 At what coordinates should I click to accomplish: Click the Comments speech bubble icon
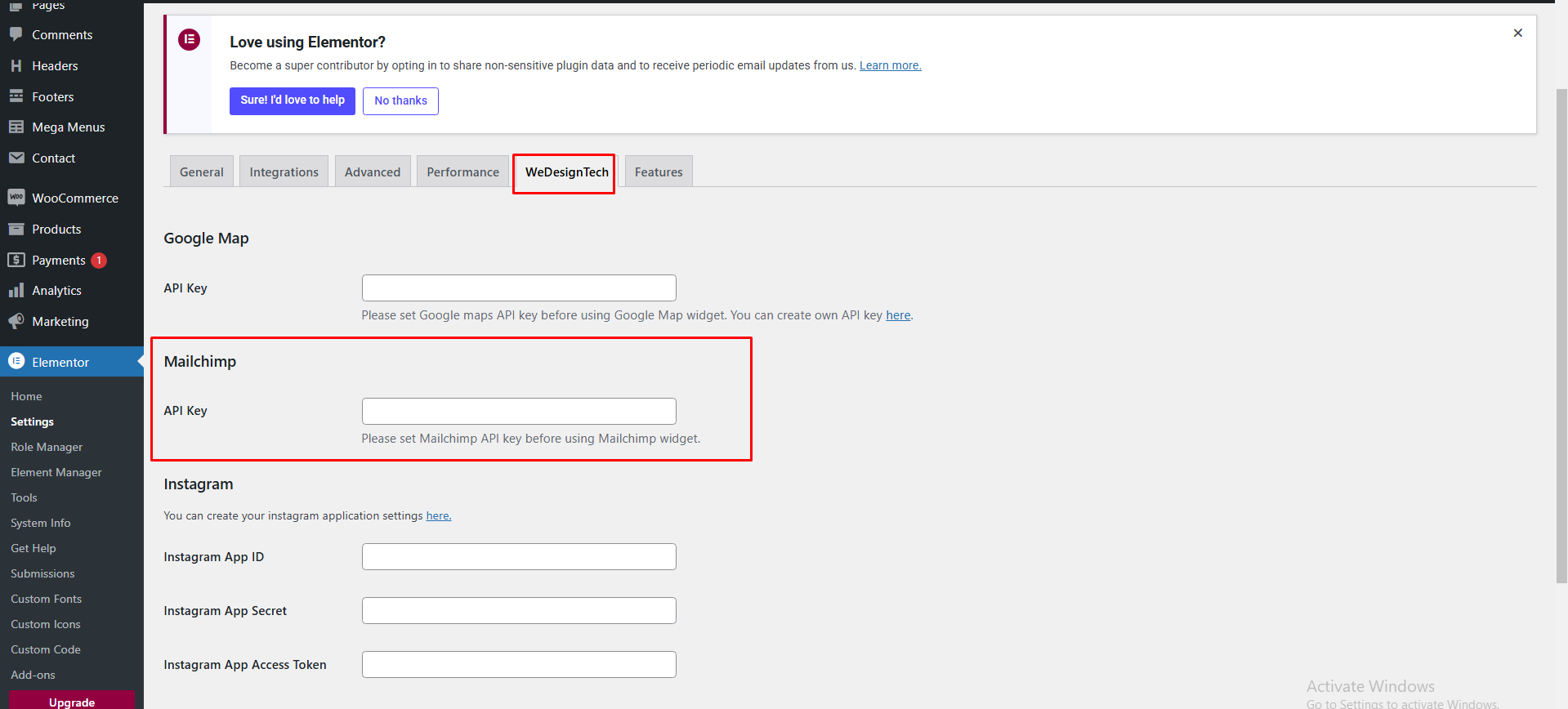[x=16, y=34]
